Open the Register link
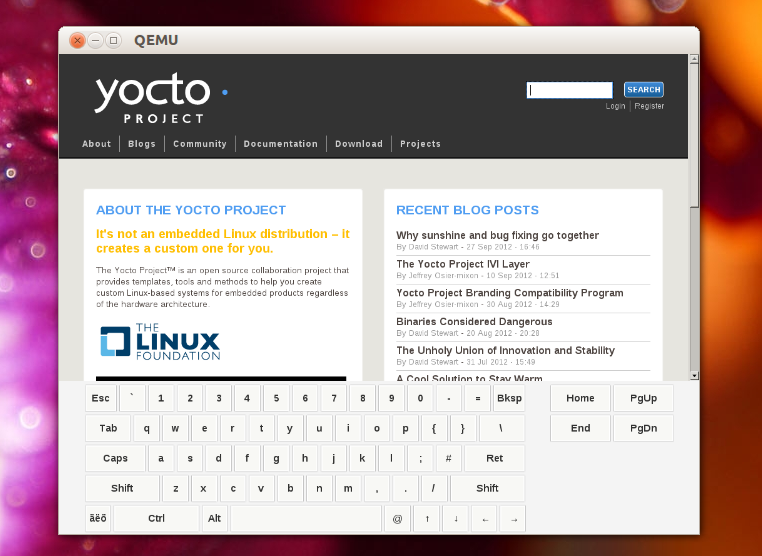762x556 pixels. [x=649, y=106]
